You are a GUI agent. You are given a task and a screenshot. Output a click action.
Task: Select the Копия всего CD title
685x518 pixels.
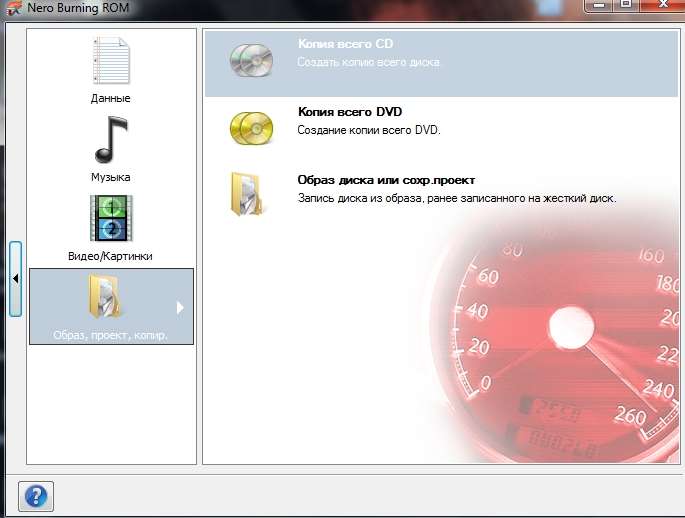pos(345,44)
